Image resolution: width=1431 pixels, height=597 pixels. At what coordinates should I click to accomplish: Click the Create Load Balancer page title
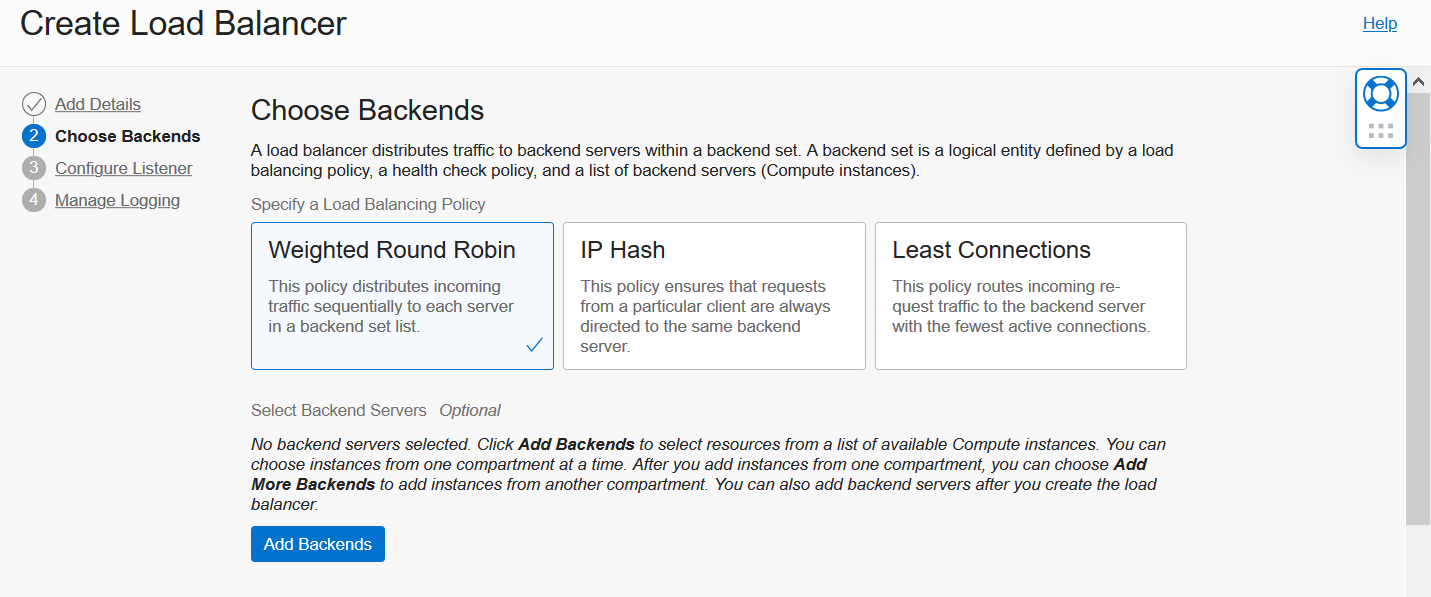[x=183, y=23]
